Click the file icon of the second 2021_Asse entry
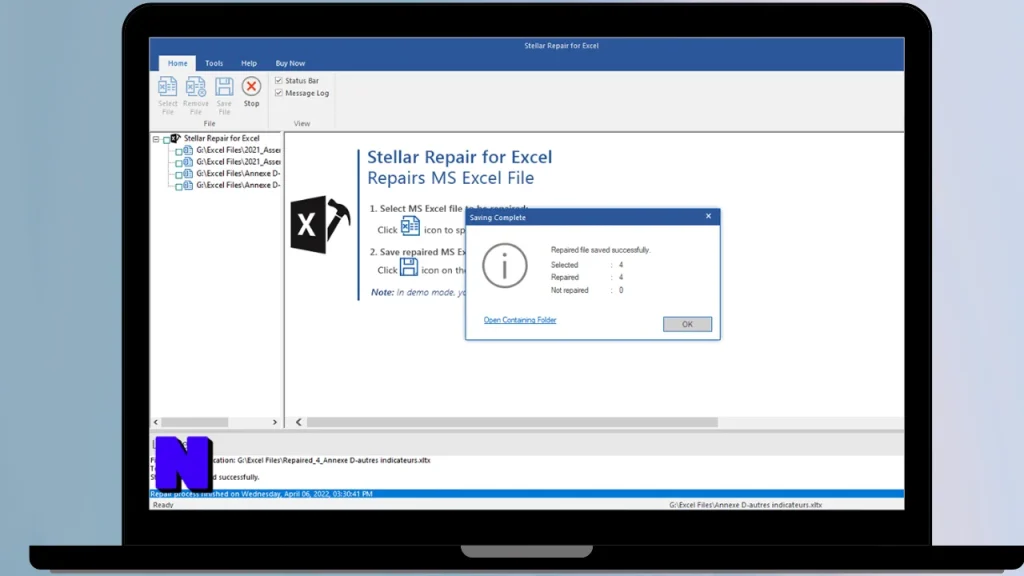The height and width of the screenshot is (576, 1024). click(188, 162)
